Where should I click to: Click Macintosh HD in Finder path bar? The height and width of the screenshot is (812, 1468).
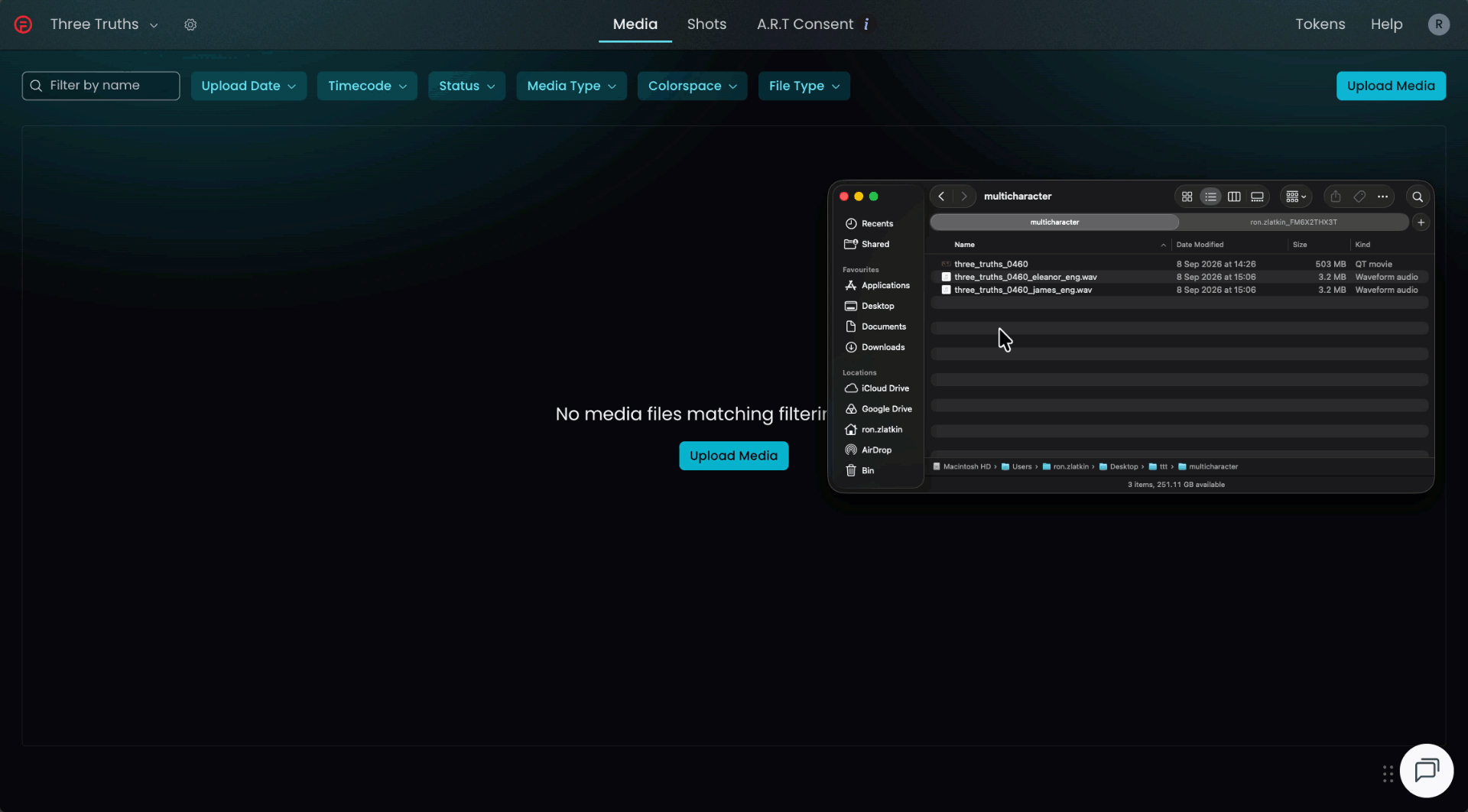[x=961, y=466]
